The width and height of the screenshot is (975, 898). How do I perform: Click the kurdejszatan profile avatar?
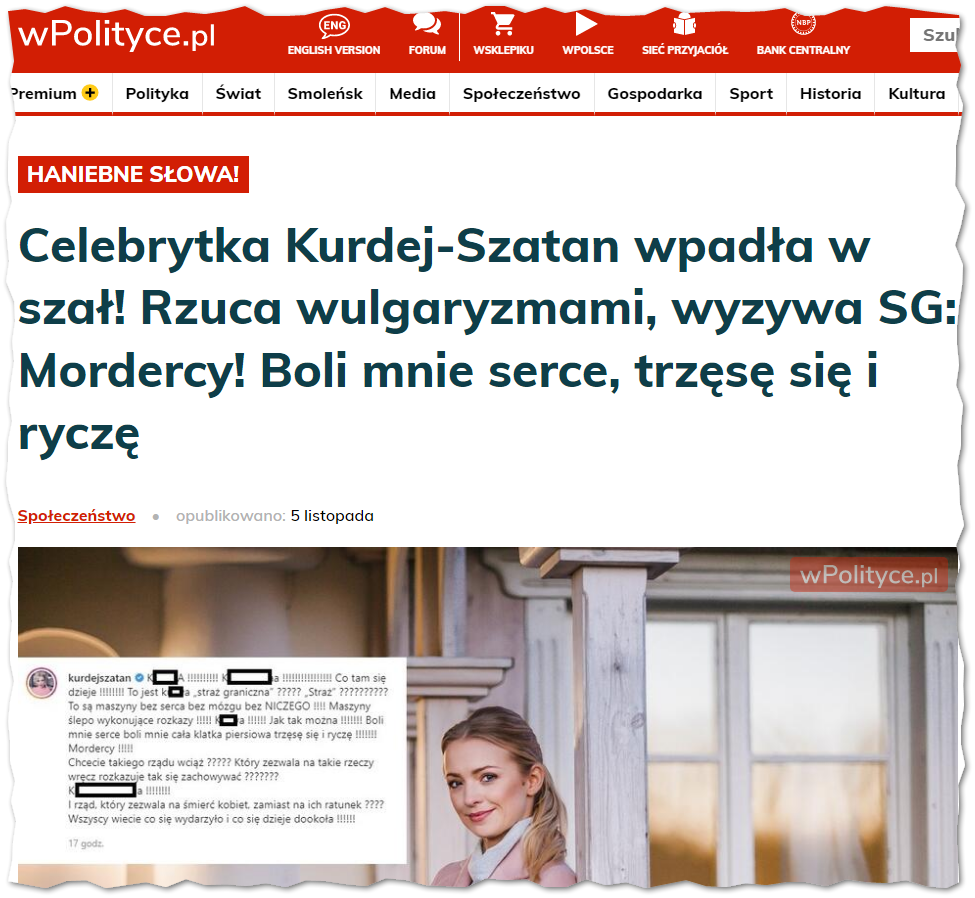tap(42, 683)
